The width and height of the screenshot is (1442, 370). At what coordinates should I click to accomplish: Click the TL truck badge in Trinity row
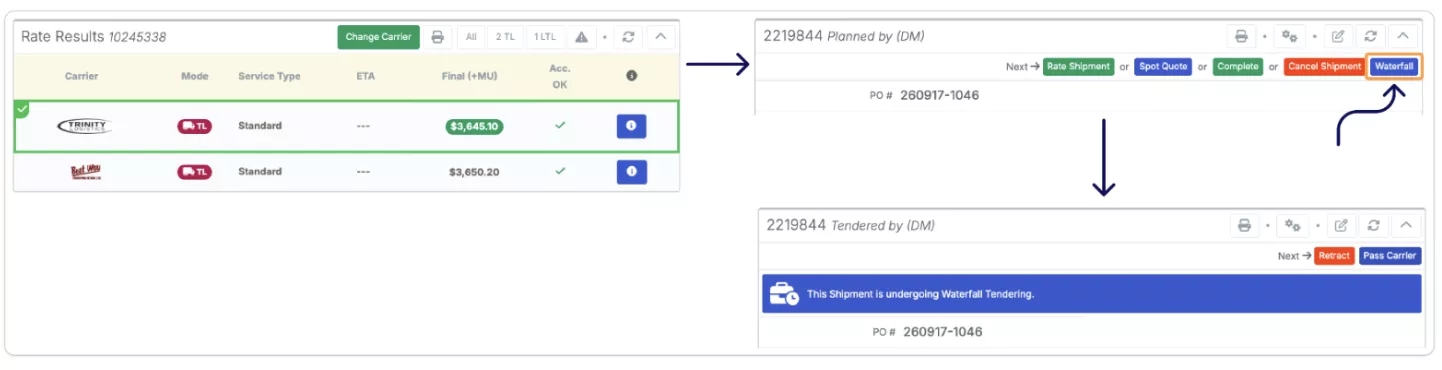click(x=194, y=126)
